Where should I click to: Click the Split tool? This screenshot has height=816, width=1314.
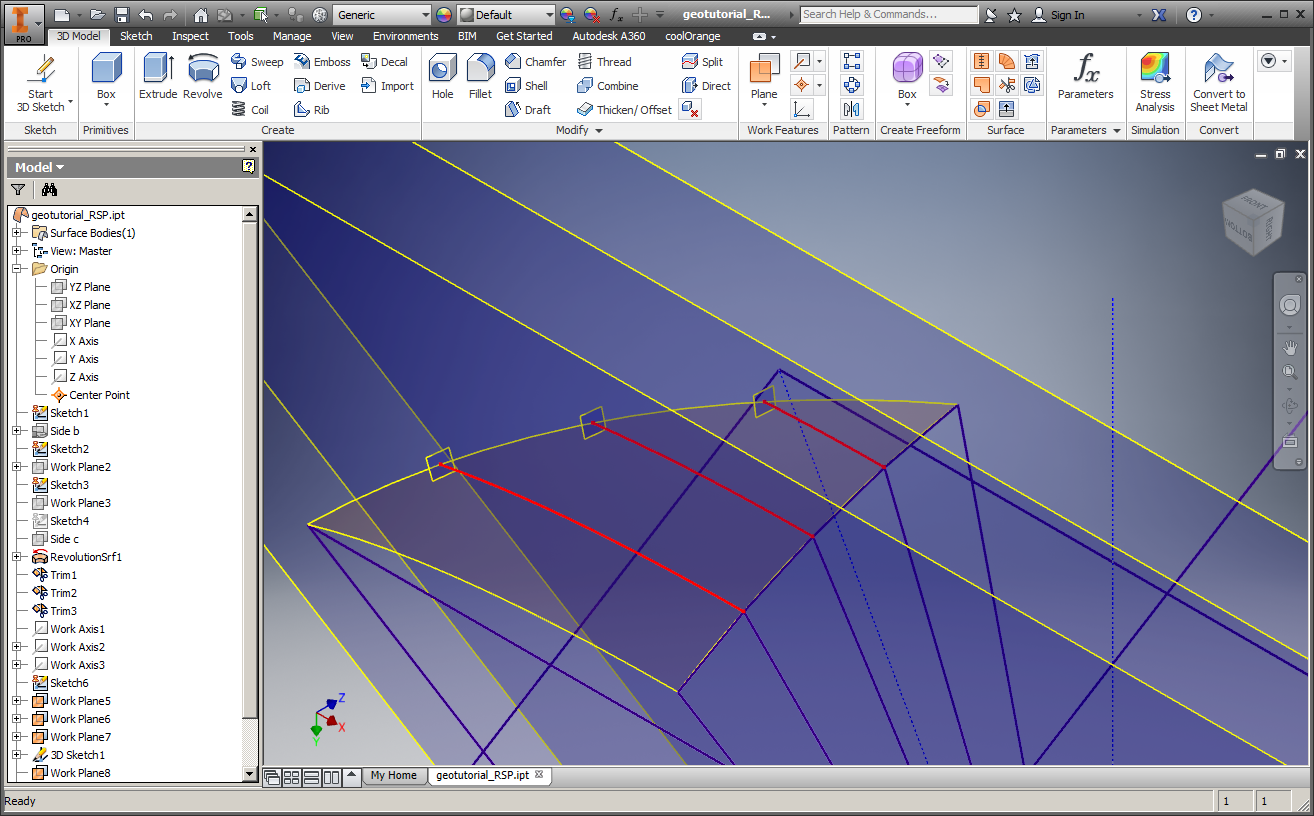click(702, 62)
